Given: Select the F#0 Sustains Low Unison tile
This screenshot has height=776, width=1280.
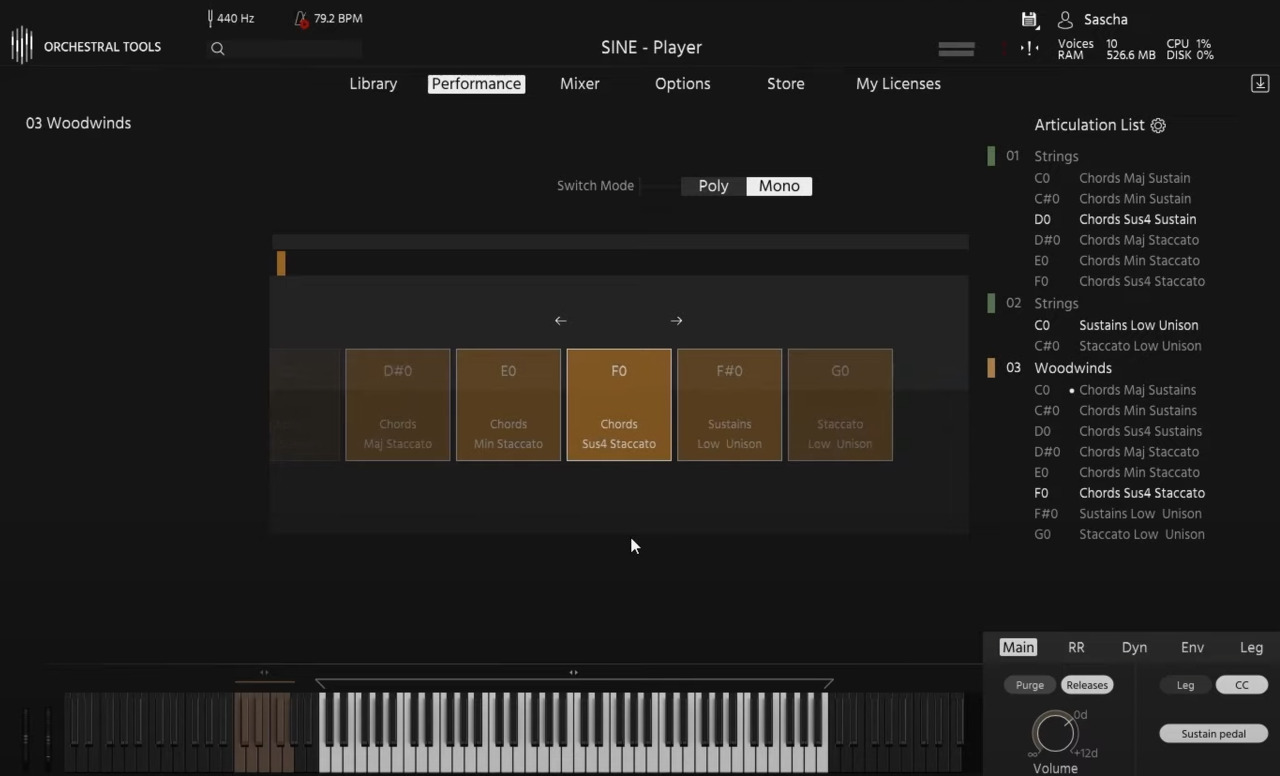Looking at the screenshot, I should (x=729, y=405).
